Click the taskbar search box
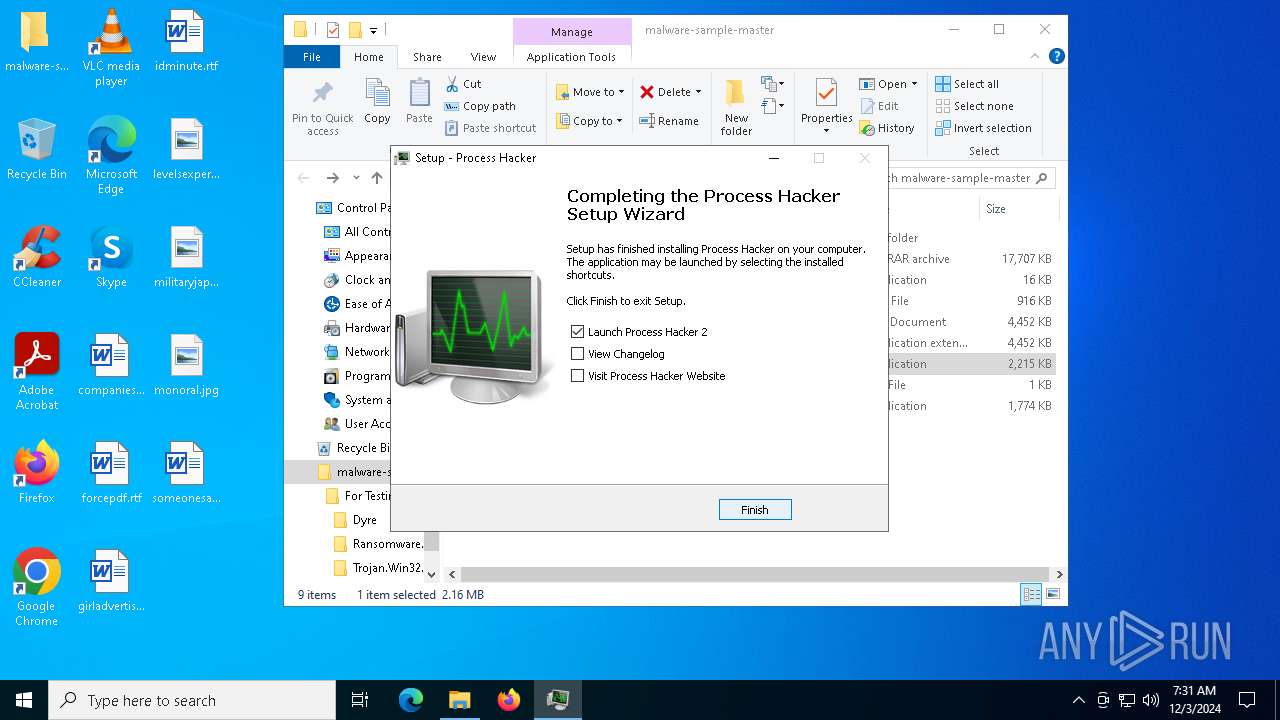This screenshot has width=1280, height=720. tap(192, 700)
